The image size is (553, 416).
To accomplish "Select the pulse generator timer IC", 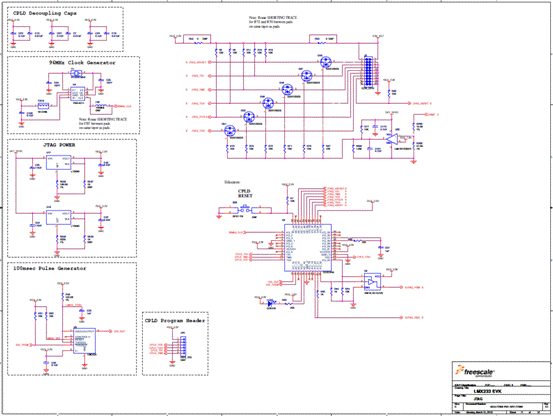I will click(x=84, y=341).
